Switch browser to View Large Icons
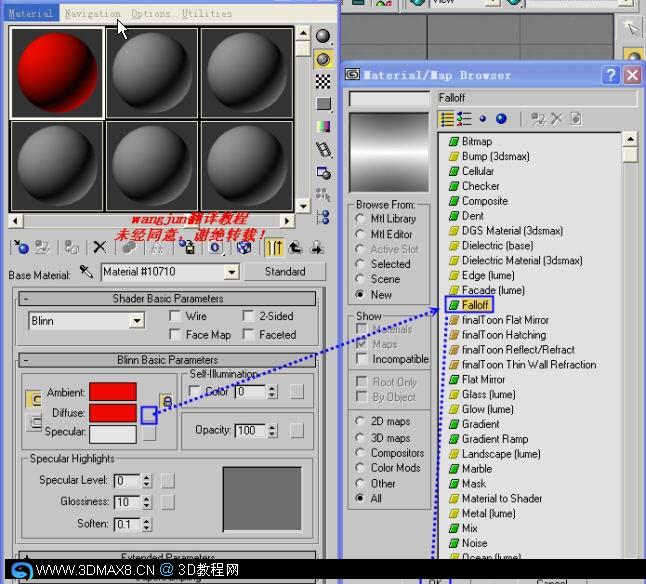The width and height of the screenshot is (646, 584). [501, 119]
